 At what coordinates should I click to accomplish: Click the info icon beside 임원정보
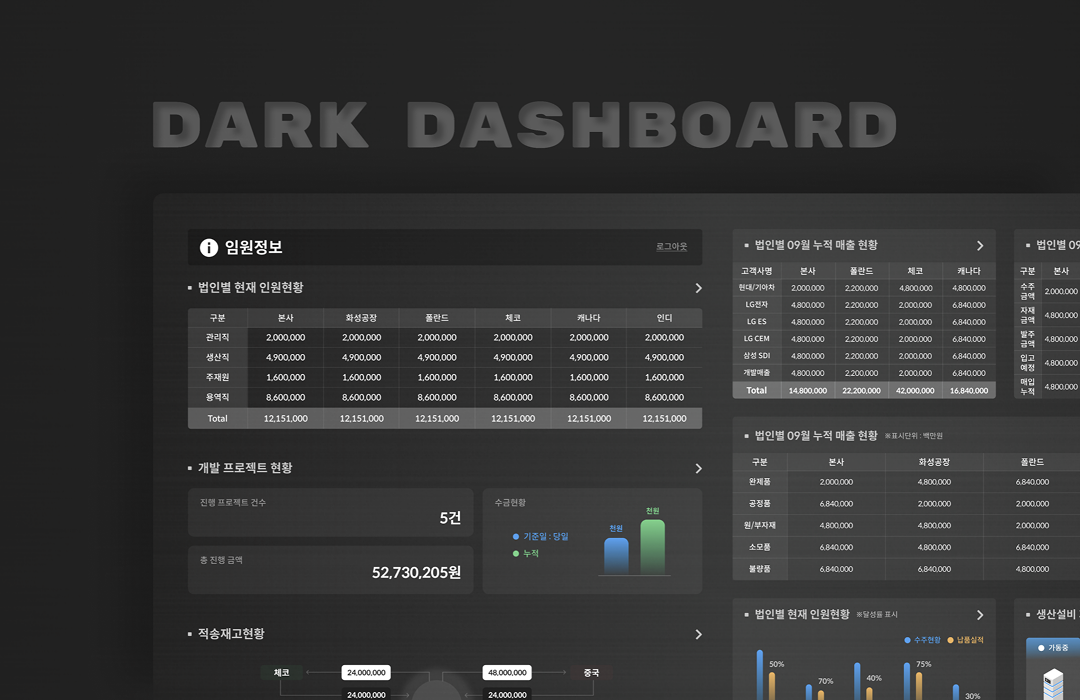[x=209, y=248]
